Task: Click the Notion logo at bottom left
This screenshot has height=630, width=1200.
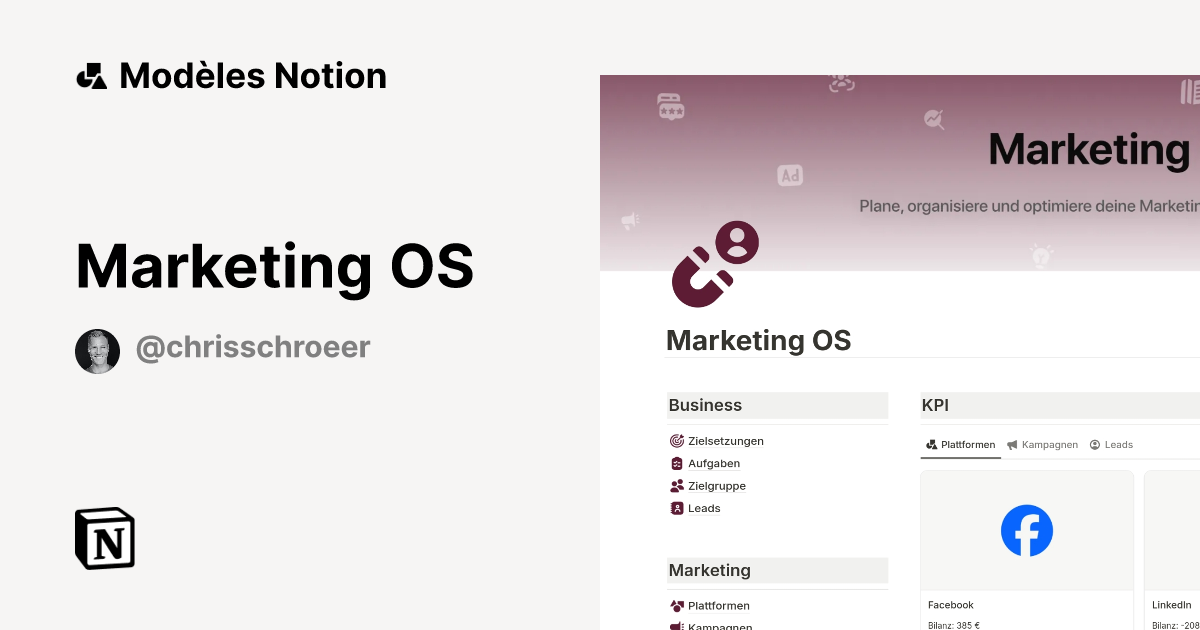Action: [103, 538]
